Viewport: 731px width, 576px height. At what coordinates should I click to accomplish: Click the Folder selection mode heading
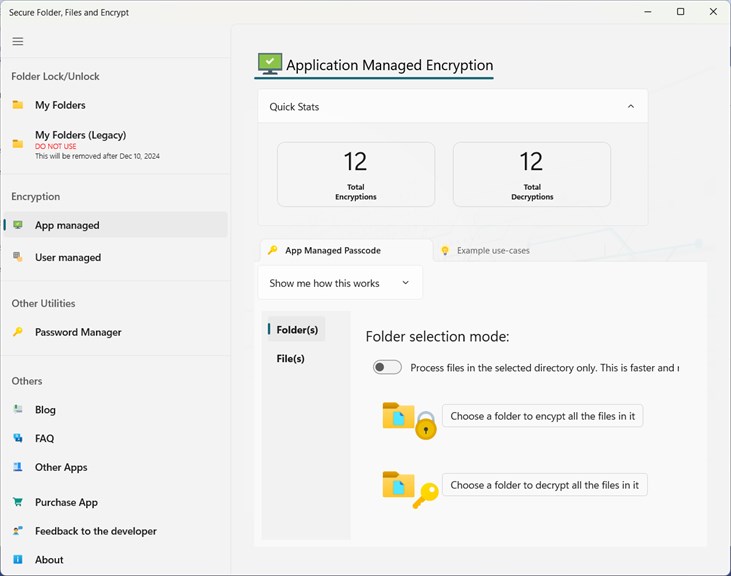(x=437, y=336)
